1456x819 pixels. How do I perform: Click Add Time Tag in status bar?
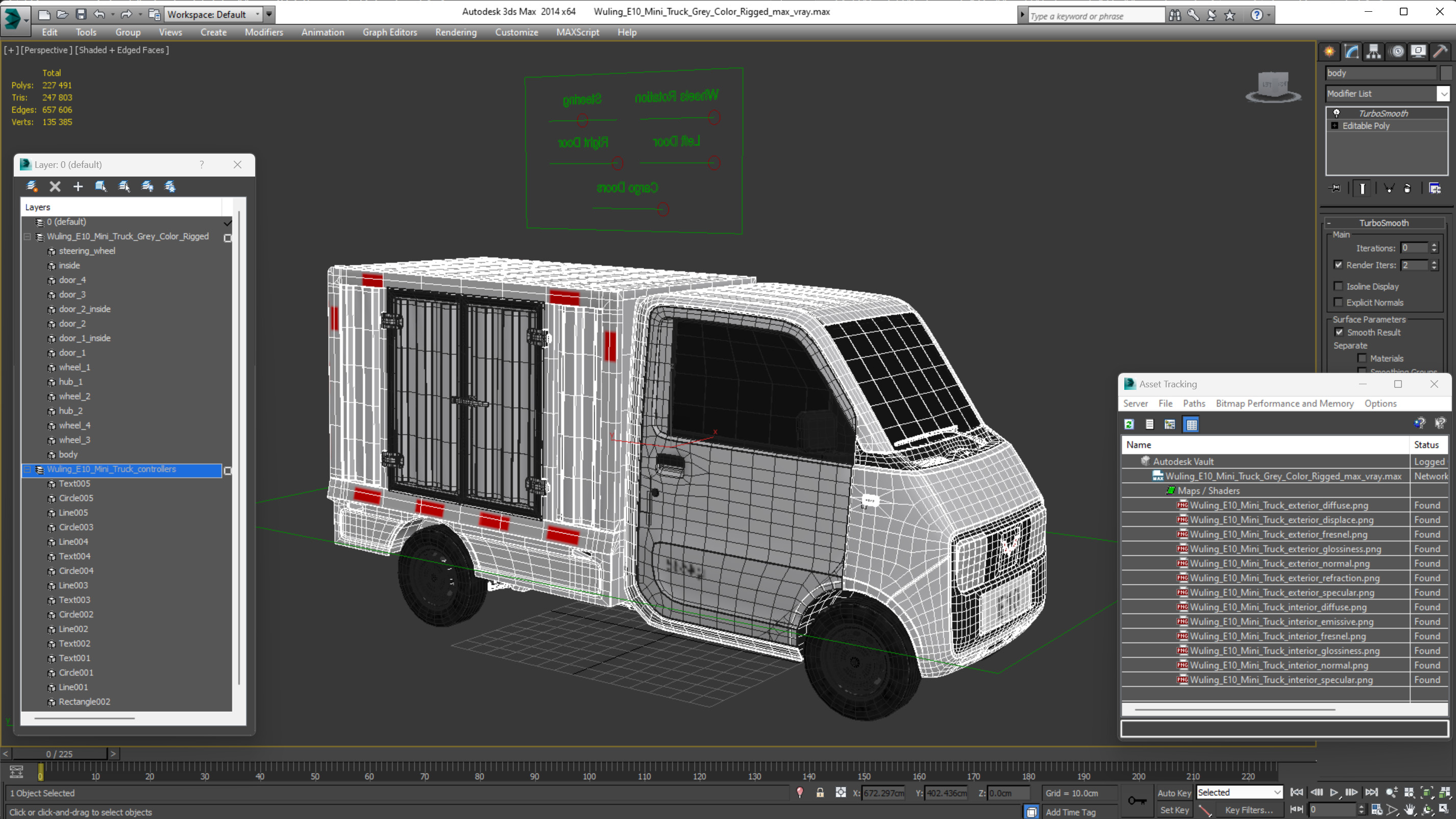coord(1071,812)
